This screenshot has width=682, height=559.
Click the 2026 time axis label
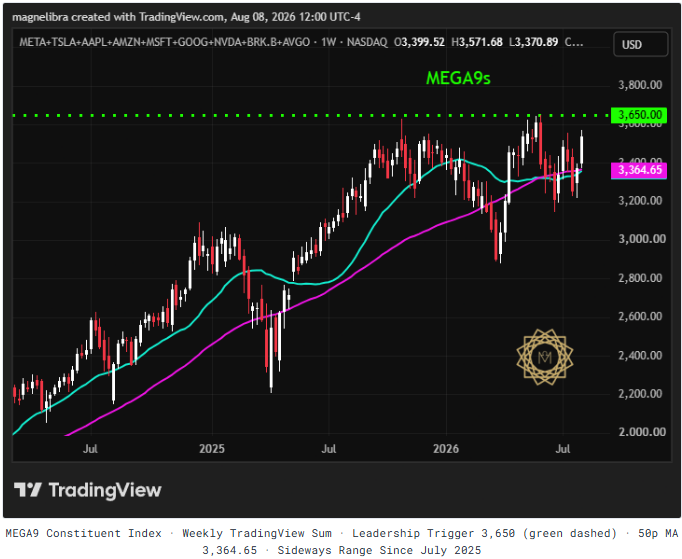click(x=446, y=449)
